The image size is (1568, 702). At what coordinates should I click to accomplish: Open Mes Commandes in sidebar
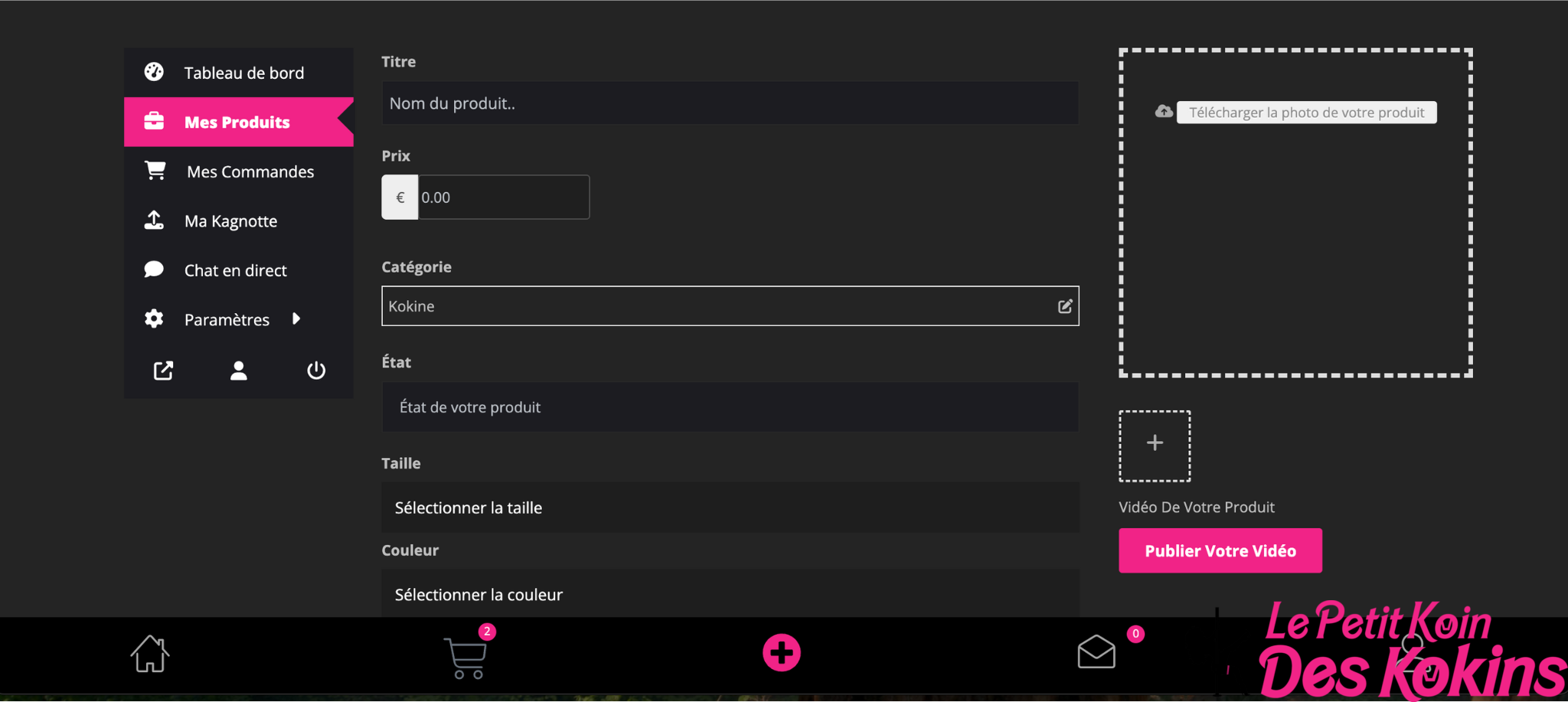coord(250,171)
